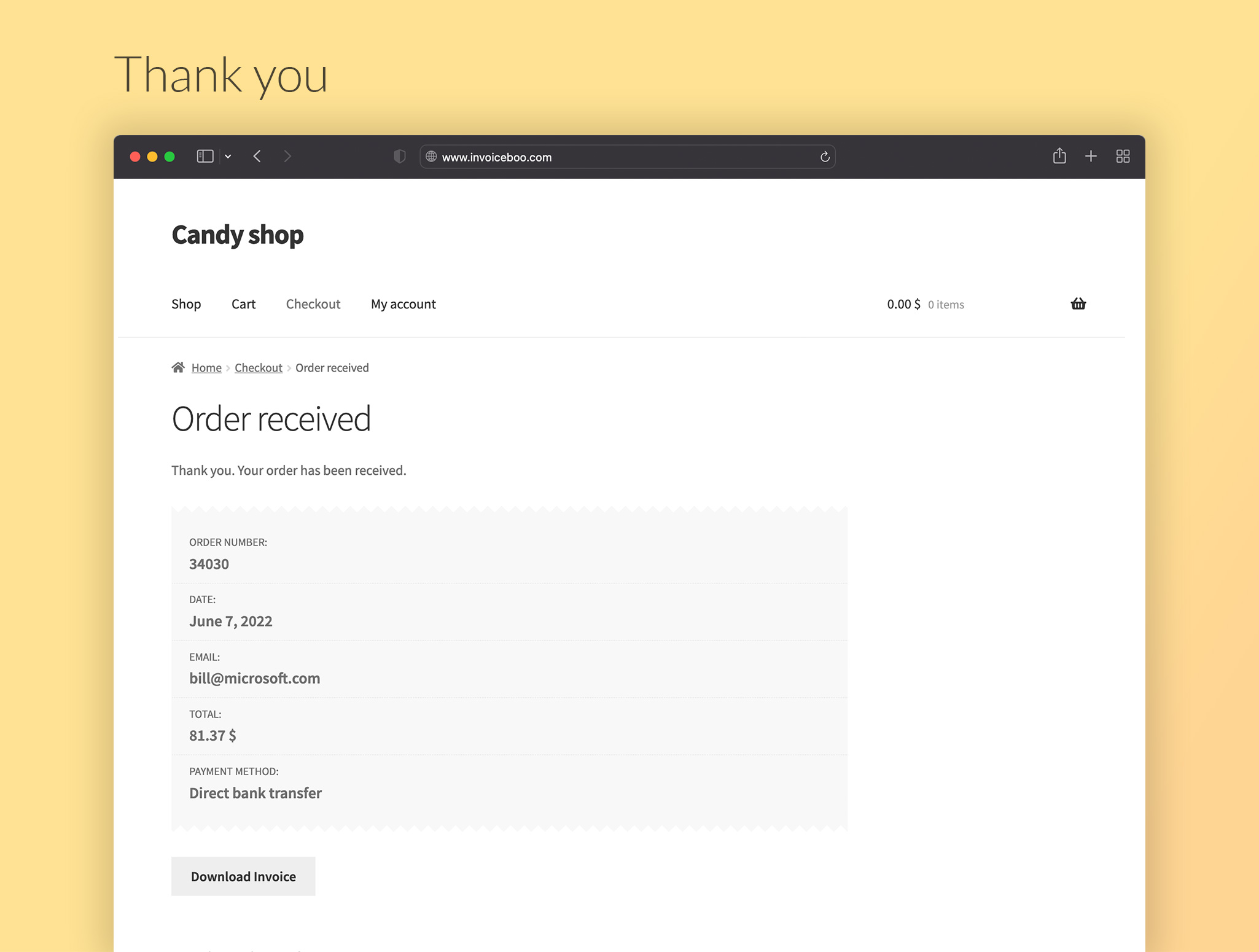Click the Candy shop site title
Viewport: 1259px width, 952px height.
pos(237,235)
